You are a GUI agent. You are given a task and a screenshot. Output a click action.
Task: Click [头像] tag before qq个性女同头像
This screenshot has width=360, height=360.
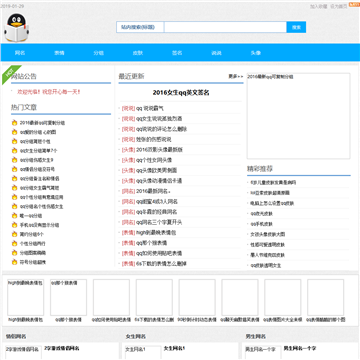pyautogui.click(x=128, y=160)
